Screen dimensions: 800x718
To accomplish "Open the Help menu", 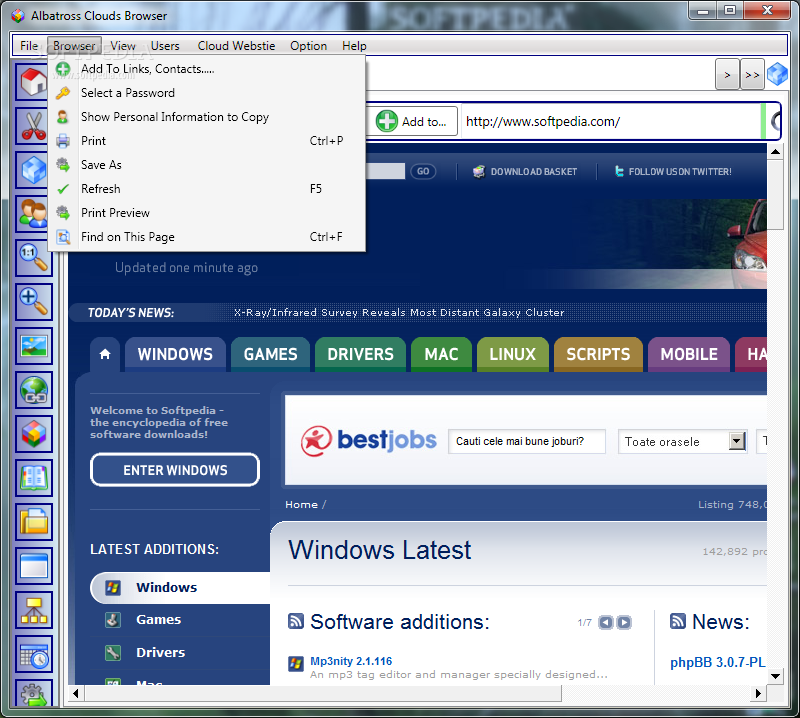I will (354, 46).
